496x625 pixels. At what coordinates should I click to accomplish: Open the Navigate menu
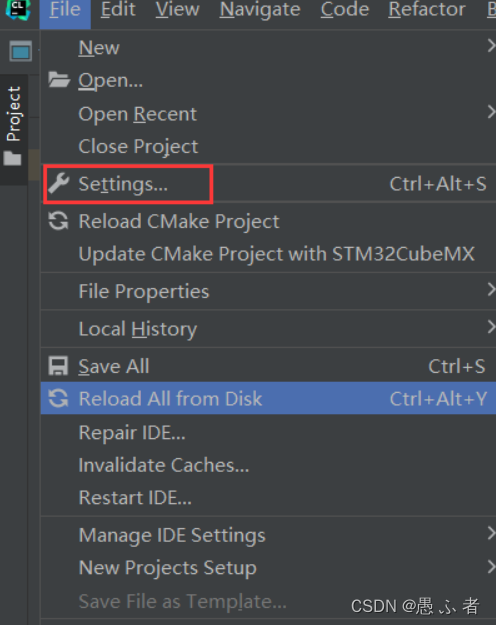click(260, 10)
